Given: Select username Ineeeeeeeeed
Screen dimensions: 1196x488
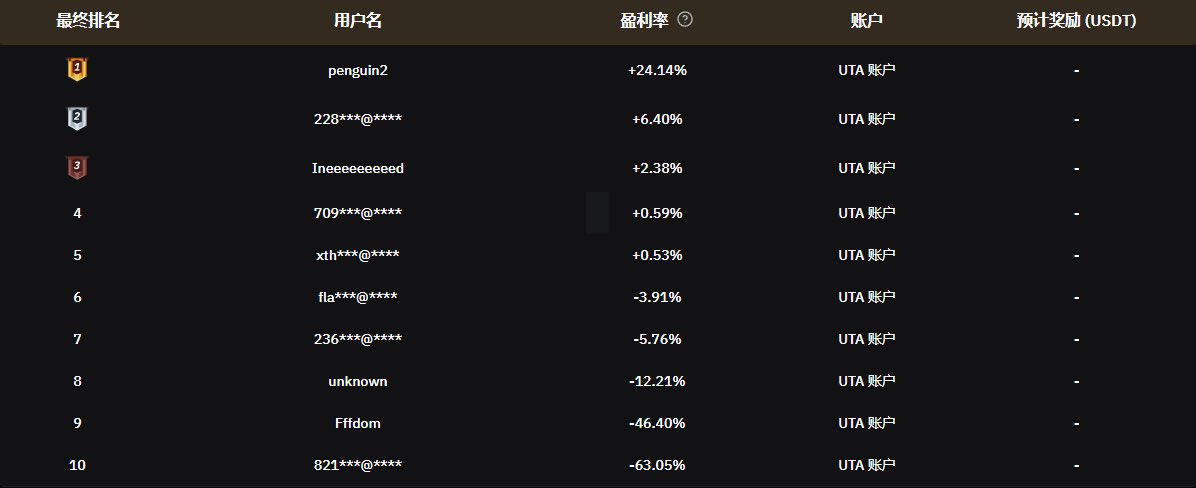Looking at the screenshot, I should pyautogui.click(x=358, y=169).
